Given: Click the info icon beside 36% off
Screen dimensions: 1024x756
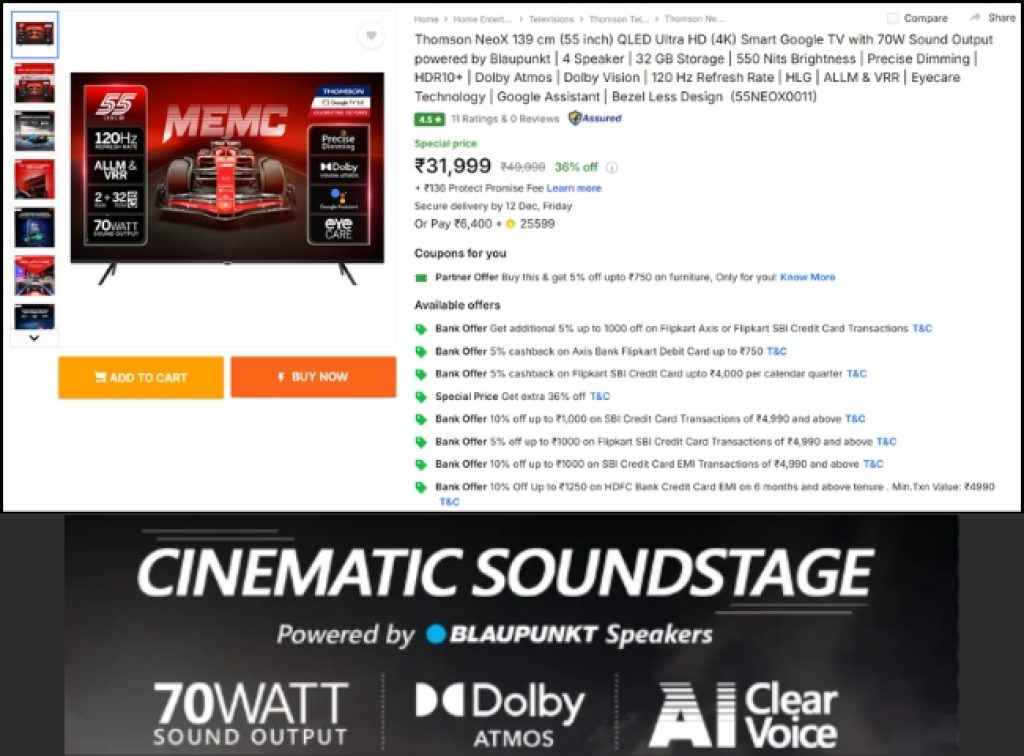Looking at the screenshot, I should coord(612,167).
